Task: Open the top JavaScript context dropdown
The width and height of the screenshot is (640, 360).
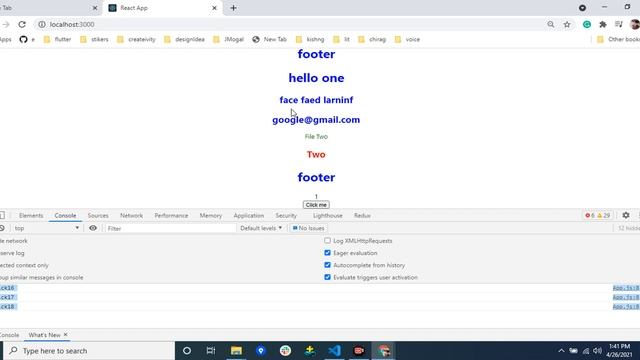Action: tap(46, 228)
